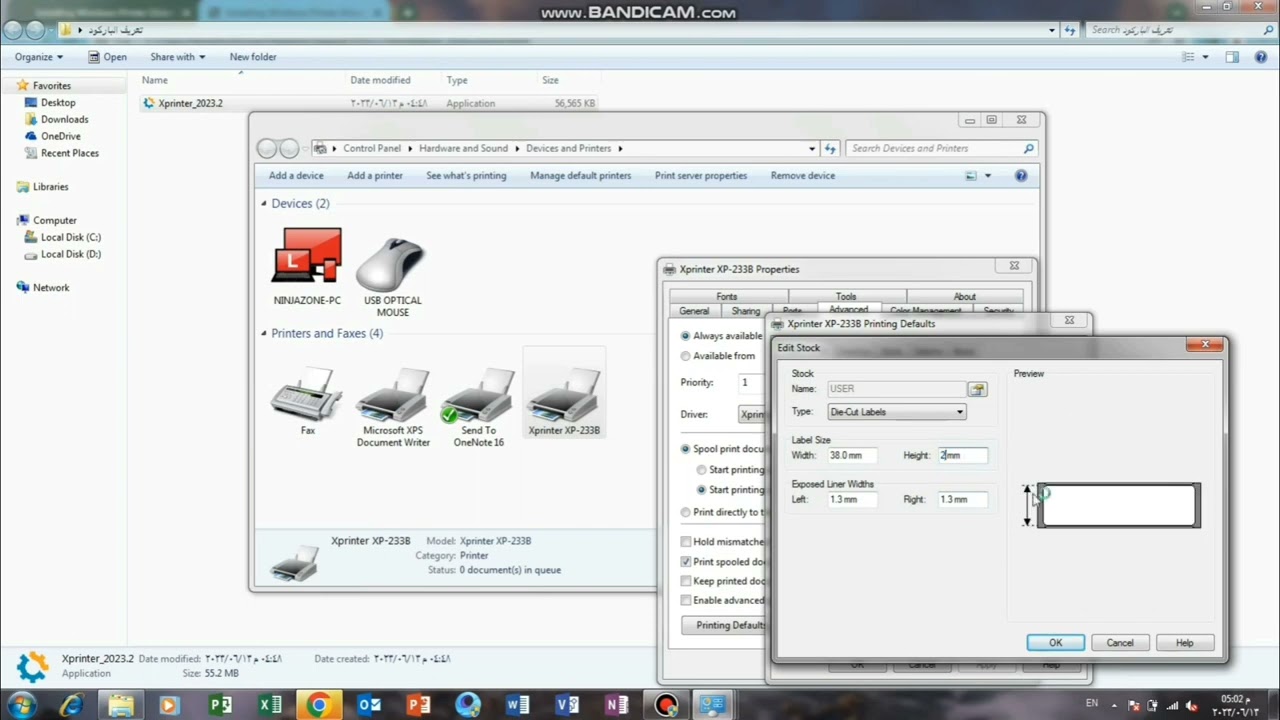Expand the Devices and Printers address dropdown
This screenshot has height=720, width=1280.
tap(812, 148)
